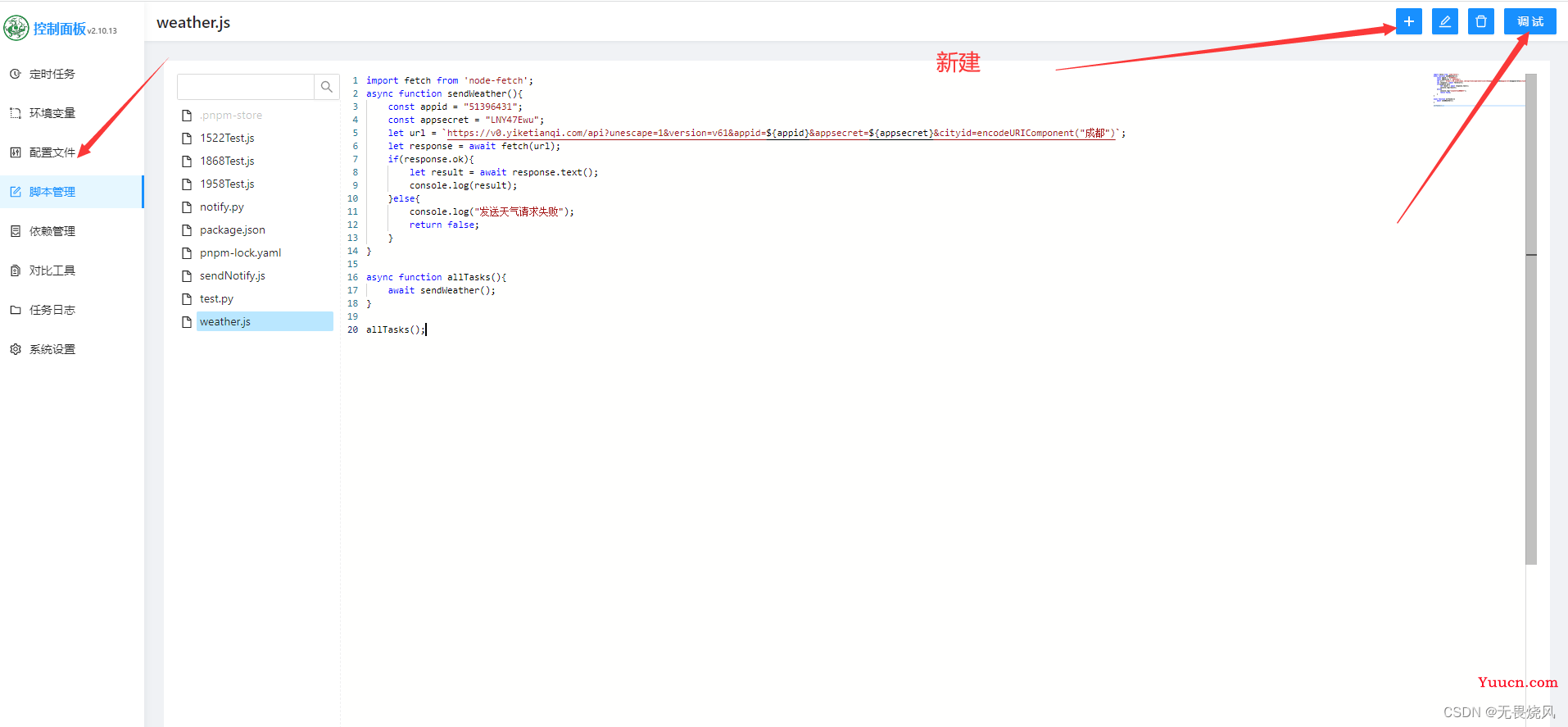Image resolution: width=1568 pixels, height=727 pixels.
Task: Click the pencil edit icon button
Action: click(1444, 21)
